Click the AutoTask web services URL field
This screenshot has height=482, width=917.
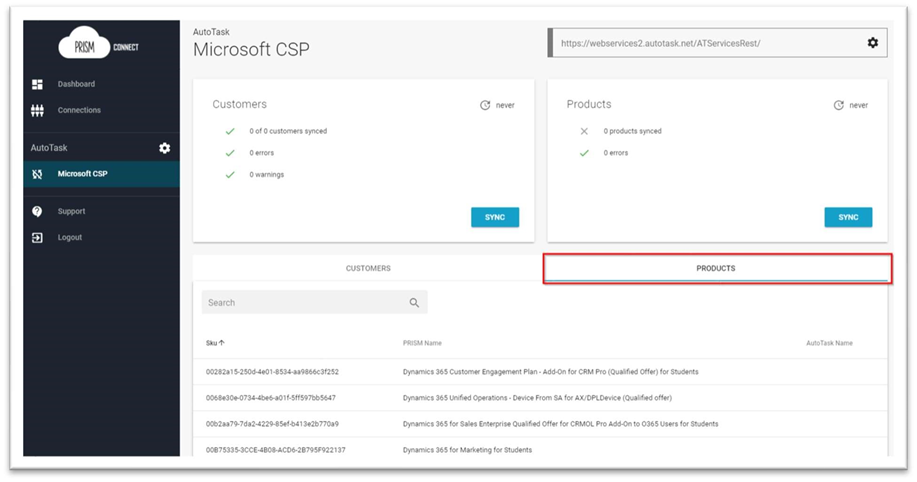(x=705, y=43)
